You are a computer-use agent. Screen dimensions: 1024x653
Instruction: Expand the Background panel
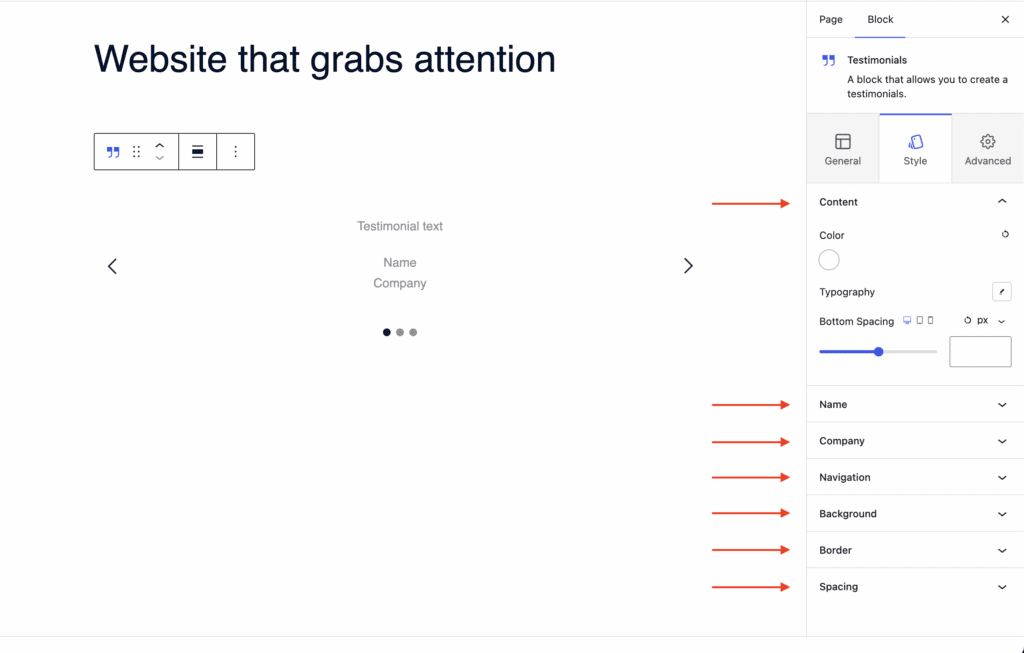click(914, 514)
